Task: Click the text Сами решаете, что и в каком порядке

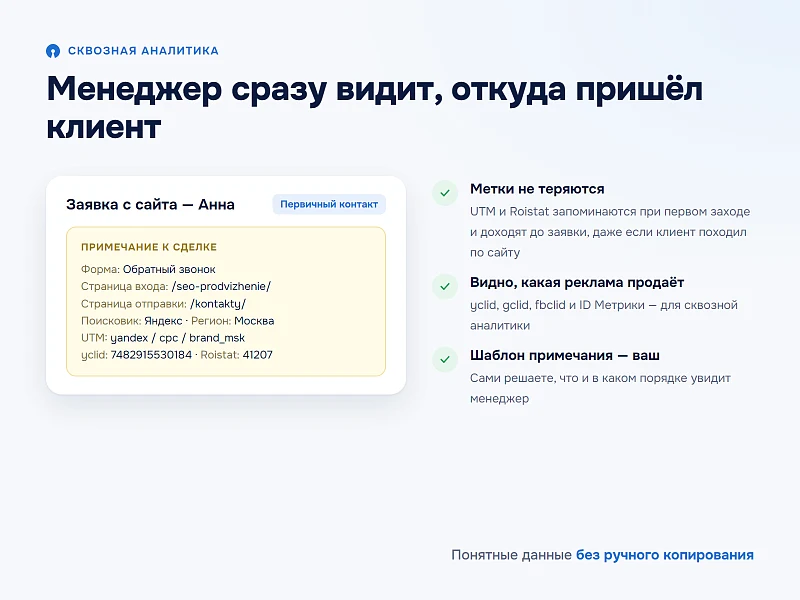Action: (578, 378)
